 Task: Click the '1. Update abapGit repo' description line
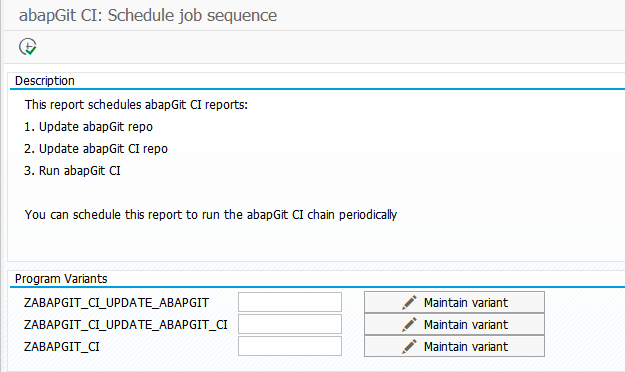(x=88, y=127)
